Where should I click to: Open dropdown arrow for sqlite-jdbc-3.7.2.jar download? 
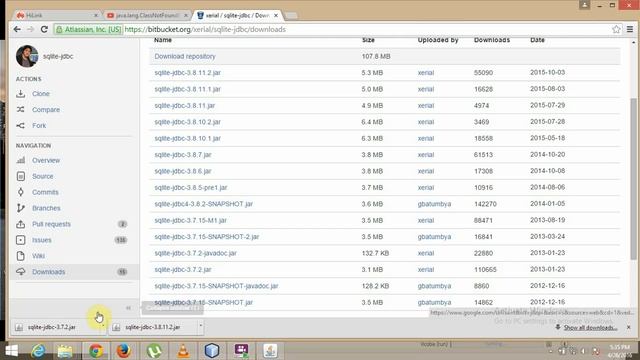coord(103,326)
